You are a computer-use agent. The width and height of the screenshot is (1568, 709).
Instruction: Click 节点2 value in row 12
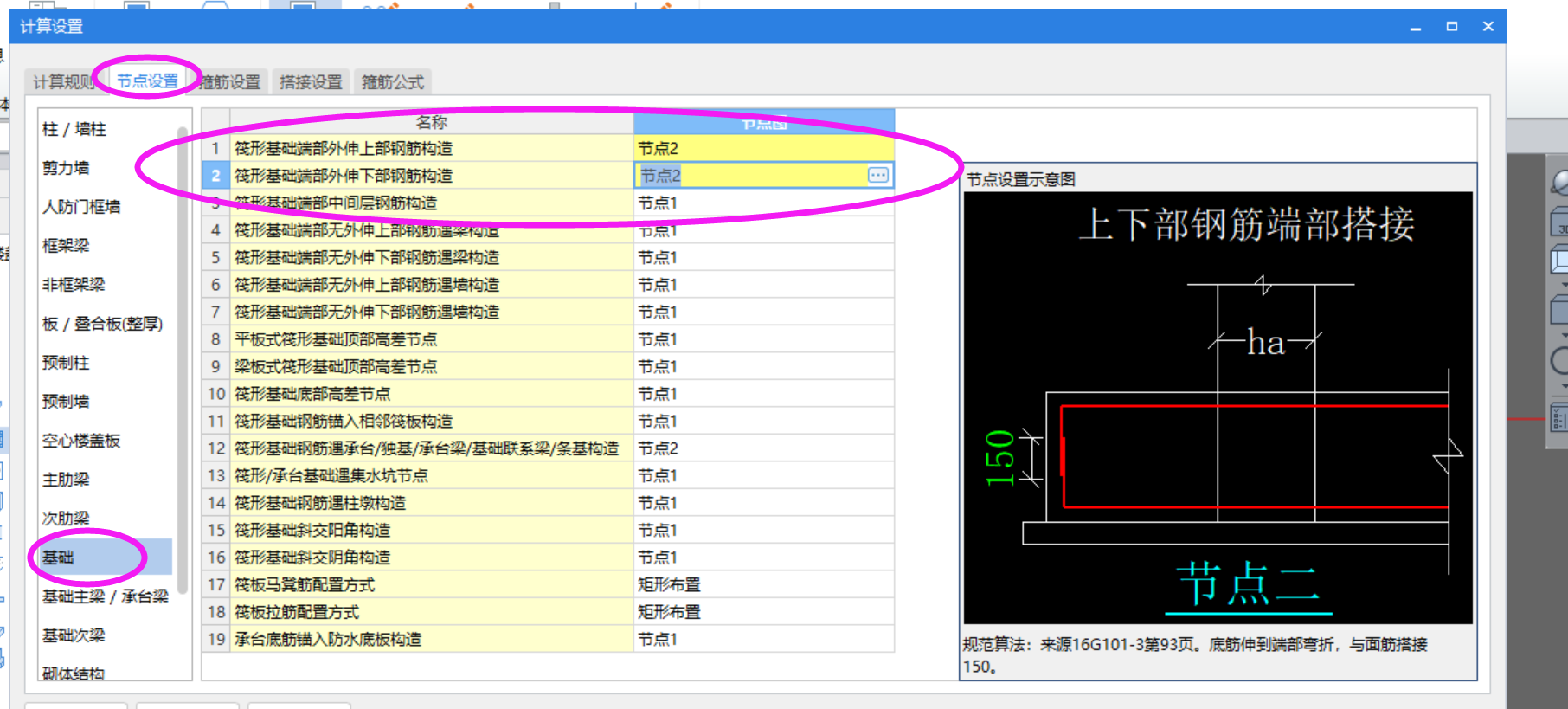[763, 448]
